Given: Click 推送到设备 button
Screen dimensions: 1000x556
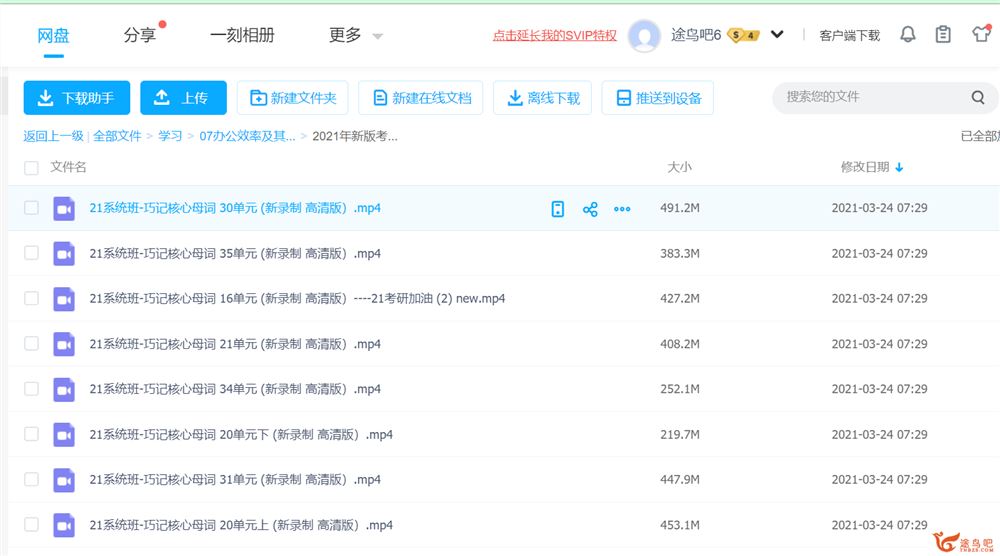Looking at the screenshot, I should point(658,98).
